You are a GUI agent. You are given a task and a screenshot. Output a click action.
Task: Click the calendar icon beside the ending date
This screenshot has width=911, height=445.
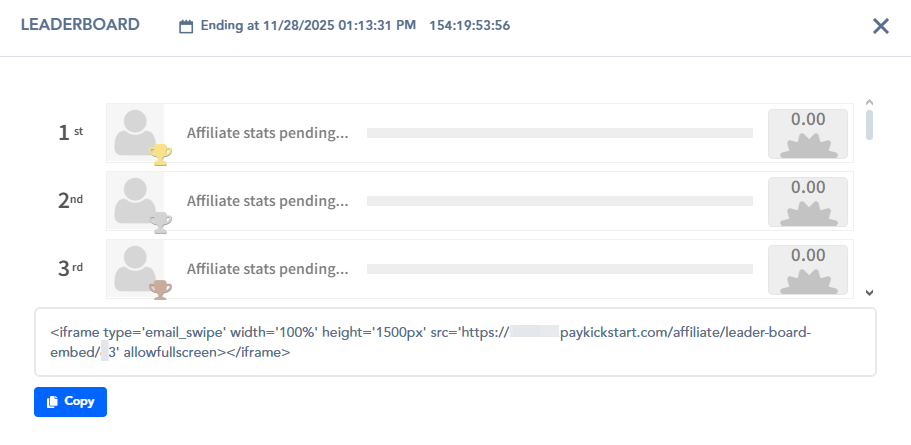186,26
